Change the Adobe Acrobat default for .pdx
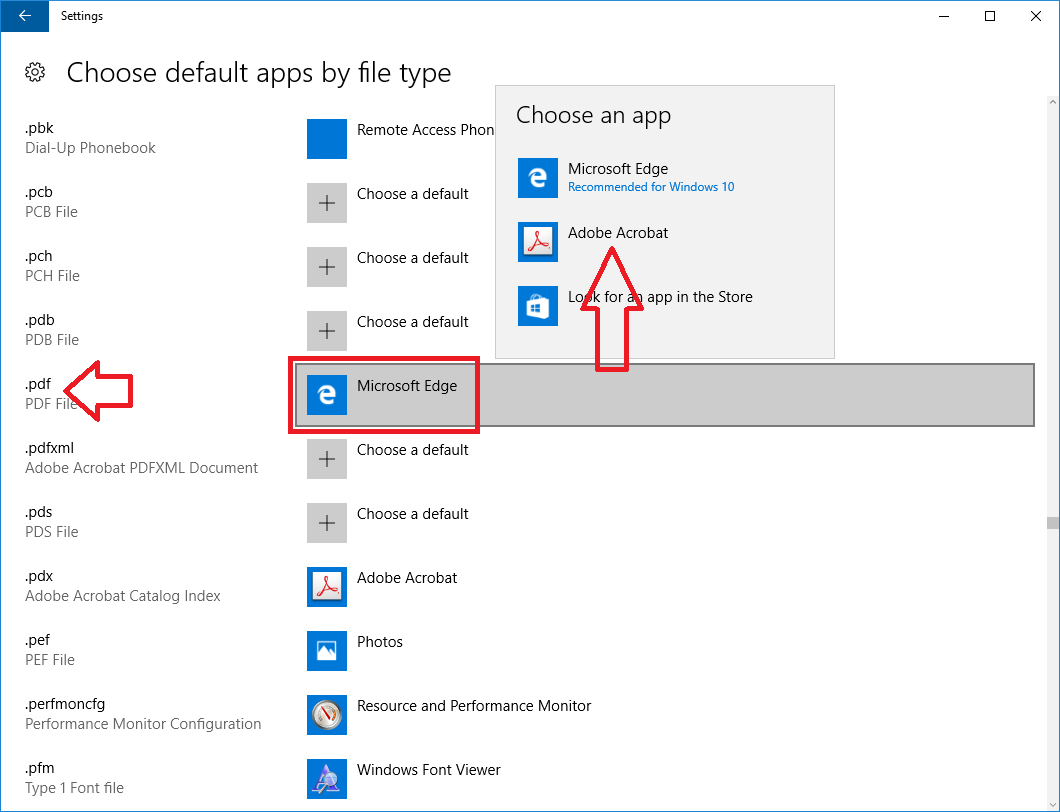This screenshot has height=812, width=1060. [407, 578]
